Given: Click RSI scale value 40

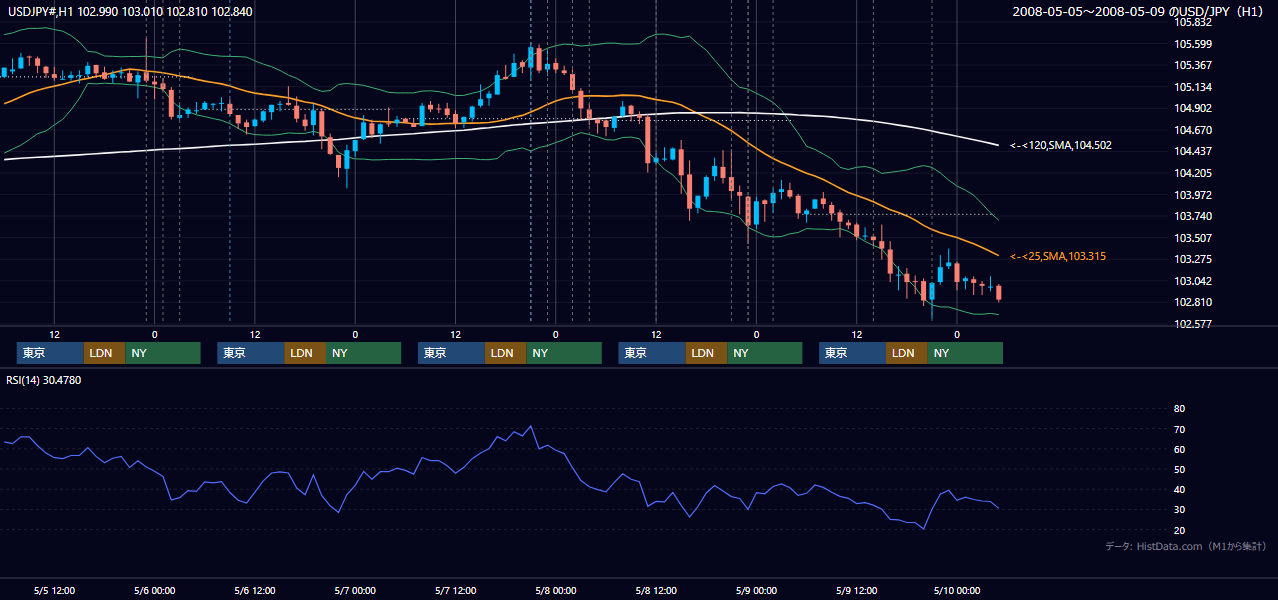Looking at the screenshot, I should (1179, 490).
